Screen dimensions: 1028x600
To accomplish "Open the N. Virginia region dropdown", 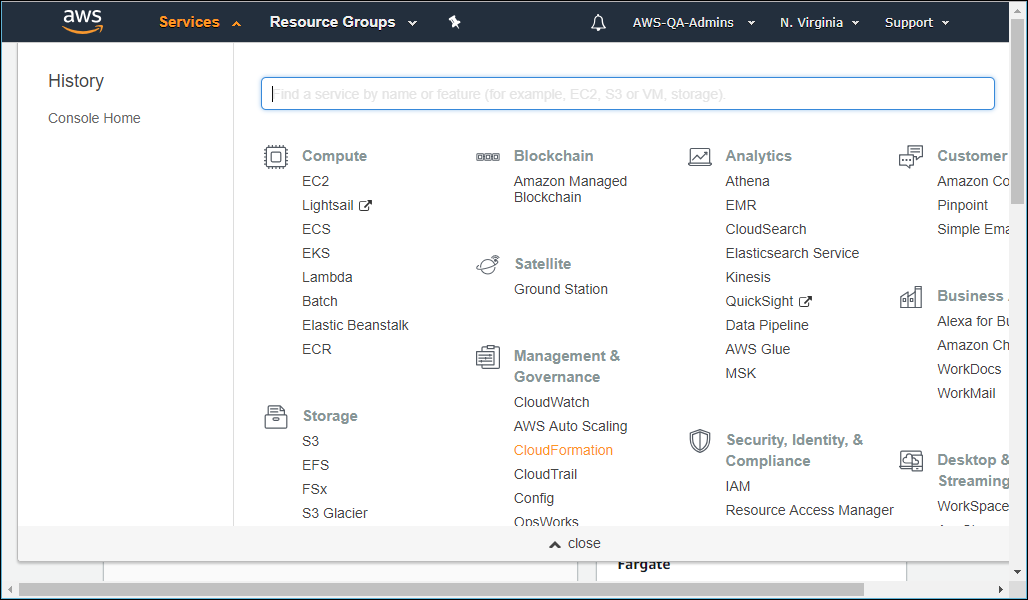I will click(820, 22).
